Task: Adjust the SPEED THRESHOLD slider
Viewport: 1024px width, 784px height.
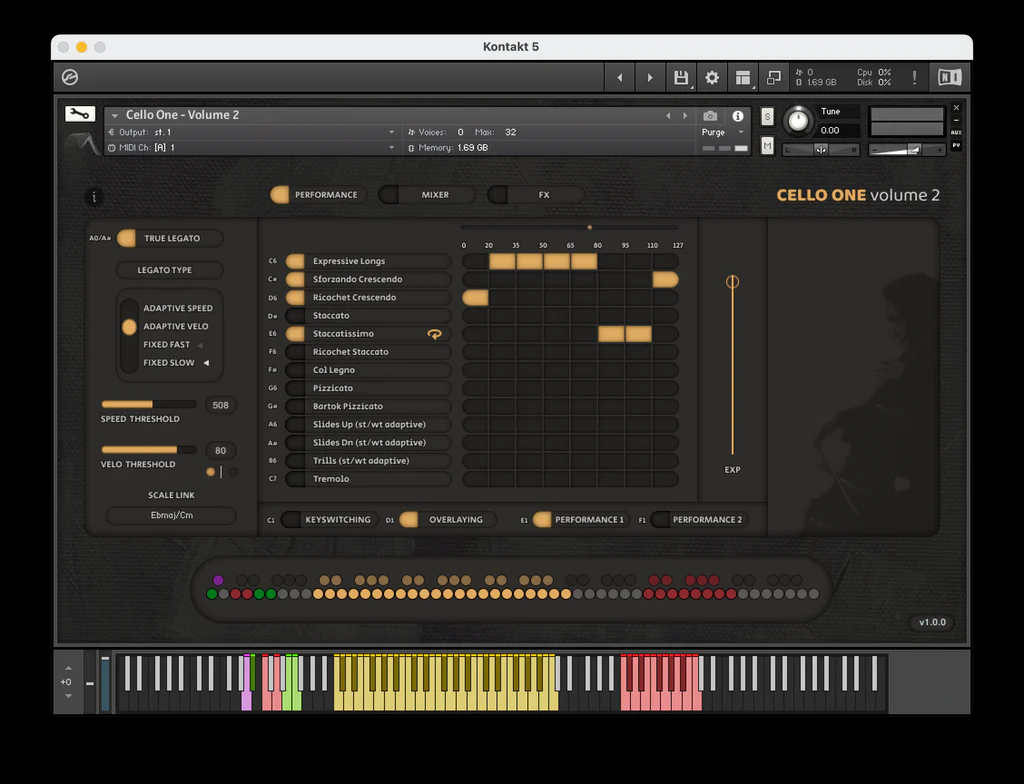Action: tap(149, 404)
